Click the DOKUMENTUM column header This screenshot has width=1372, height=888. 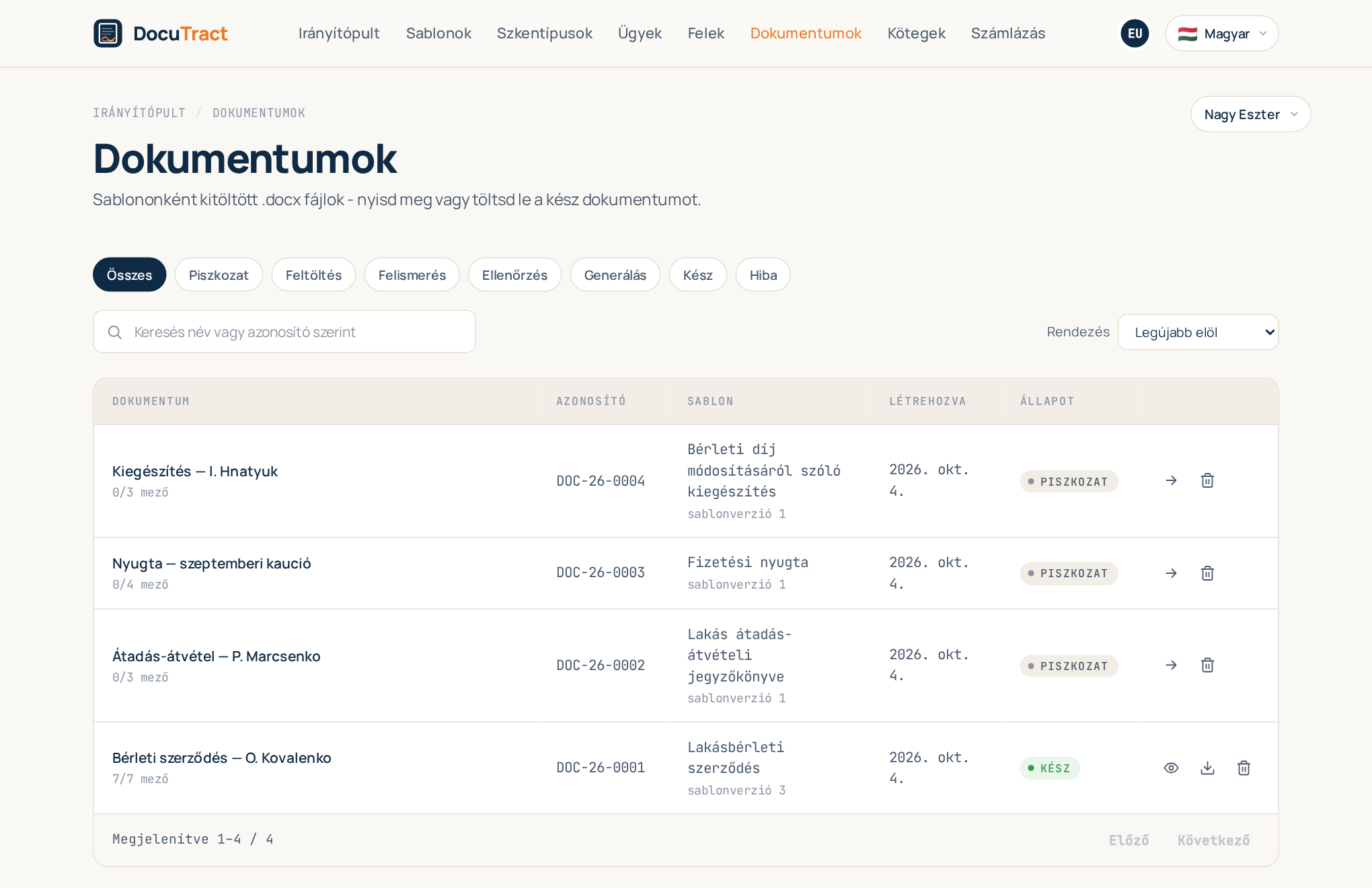(x=151, y=401)
